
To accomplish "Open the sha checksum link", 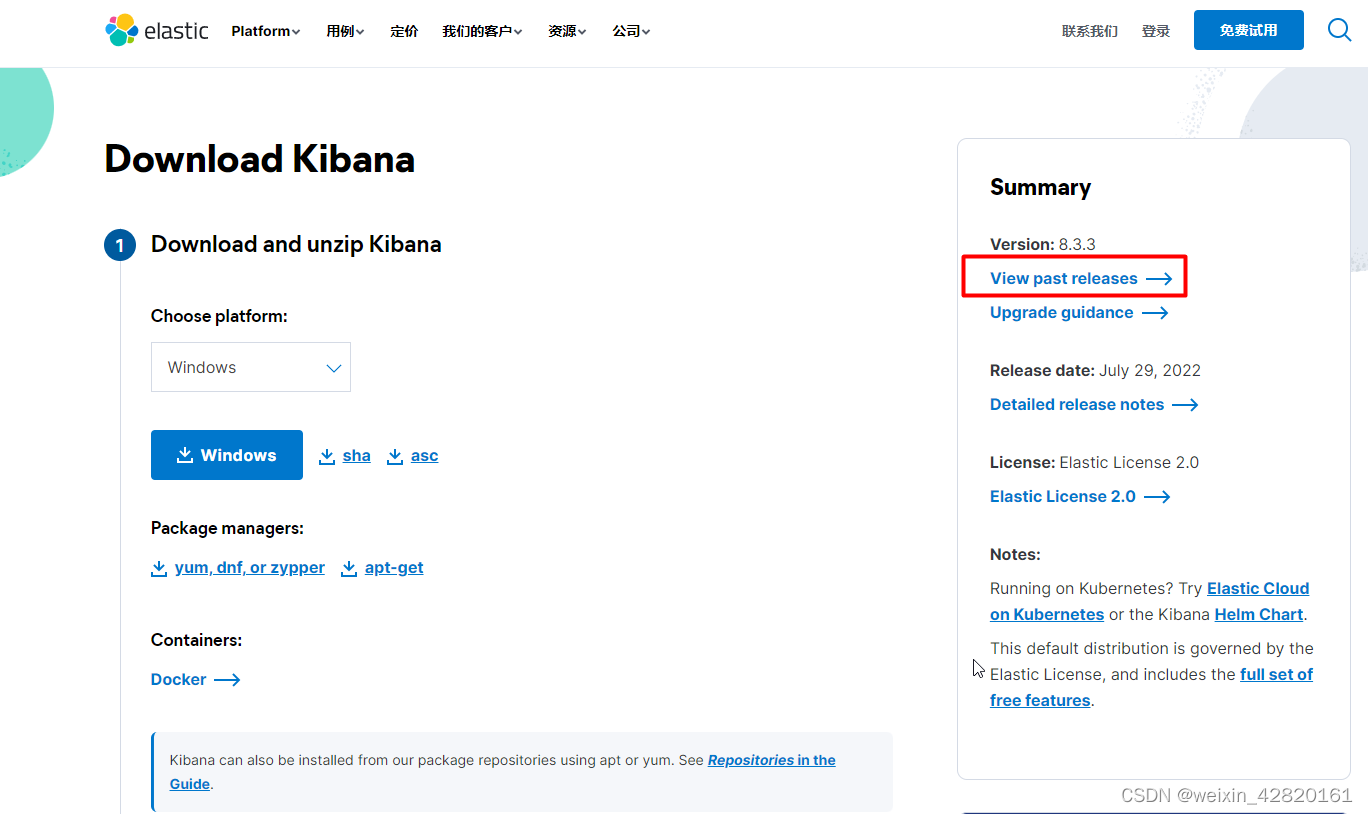I will pyautogui.click(x=357, y=456).
